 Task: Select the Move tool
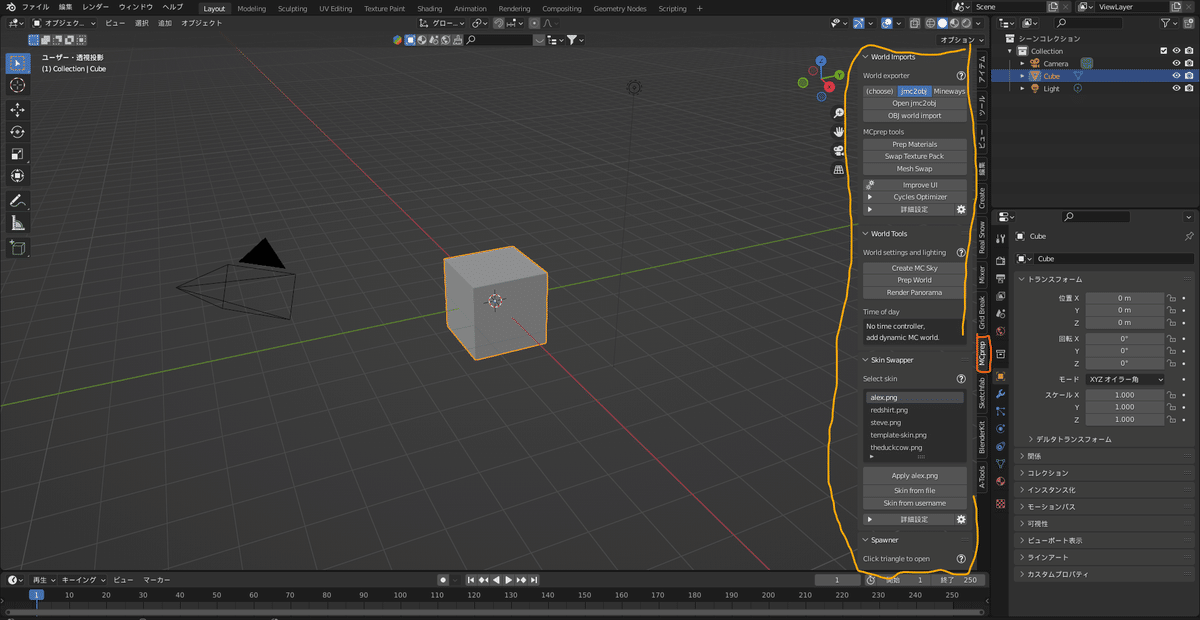click(18, 110)
